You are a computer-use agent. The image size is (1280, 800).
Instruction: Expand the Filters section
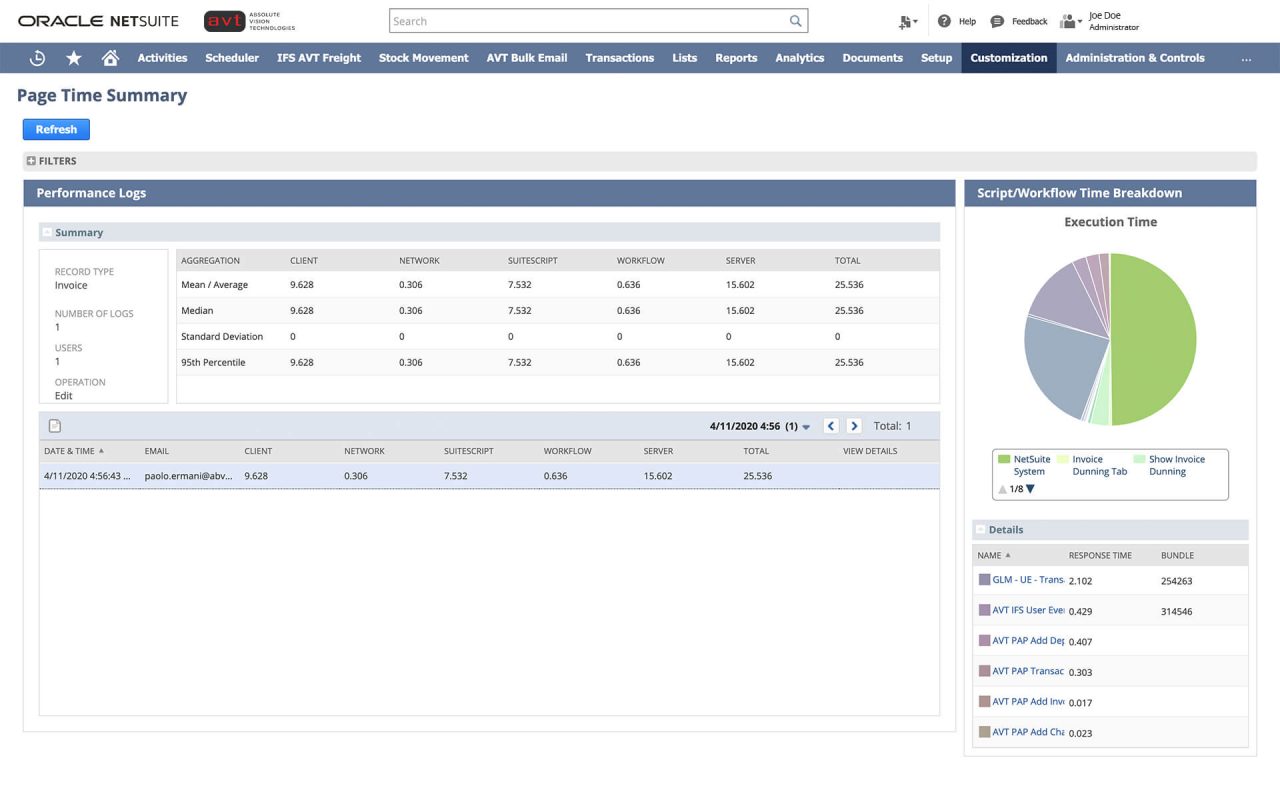(31, 160)
